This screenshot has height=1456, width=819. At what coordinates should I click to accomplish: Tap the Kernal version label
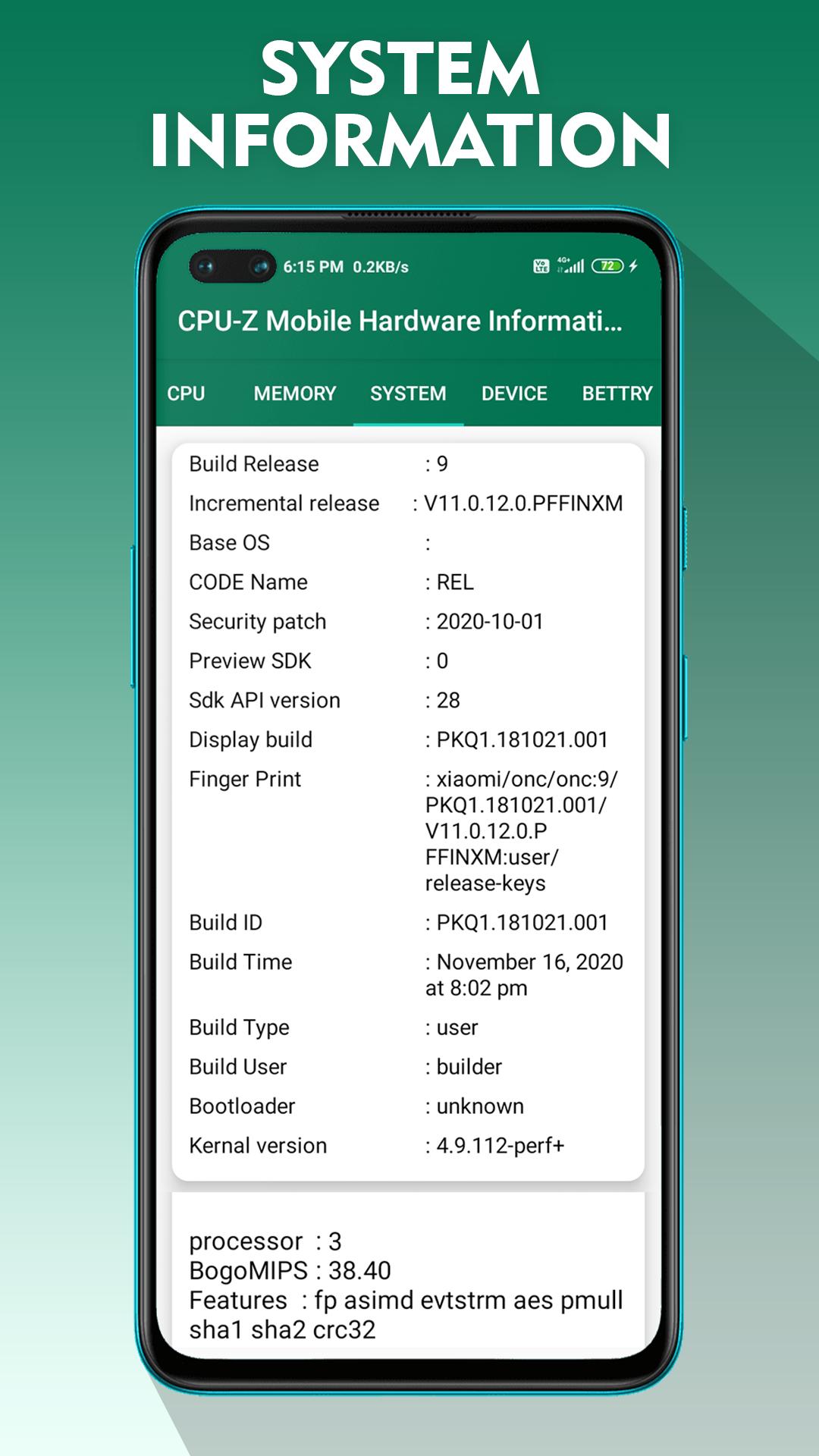pyautogui.click(x=258, y=1146)
